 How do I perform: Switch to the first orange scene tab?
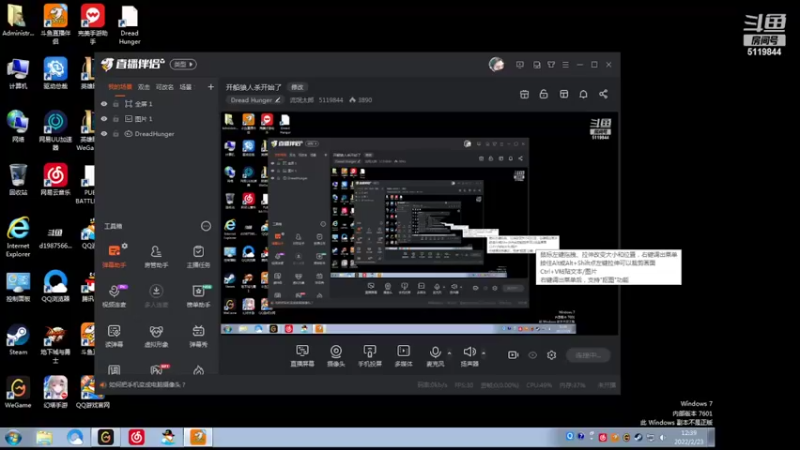coord(120,87)
